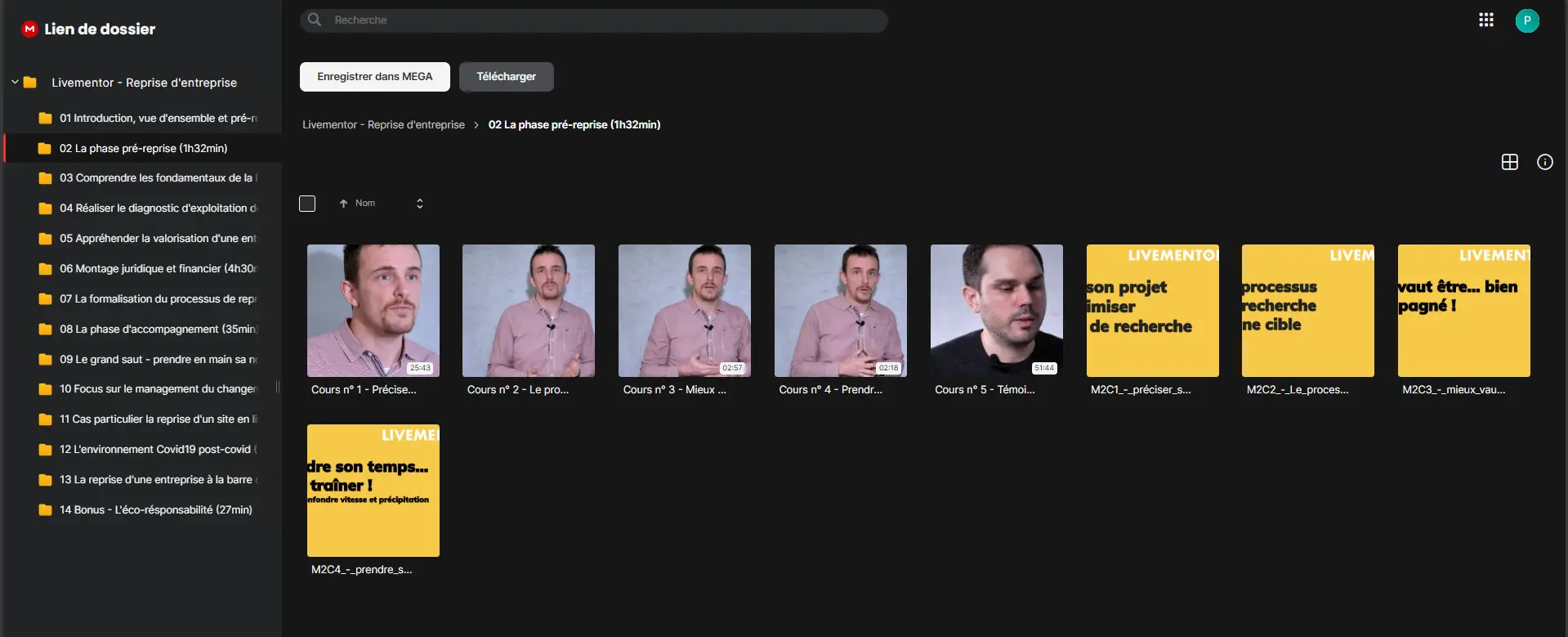Click the root Livementor folder icon
Viewport: 1568px width, 637px height.
coord(30,83)
